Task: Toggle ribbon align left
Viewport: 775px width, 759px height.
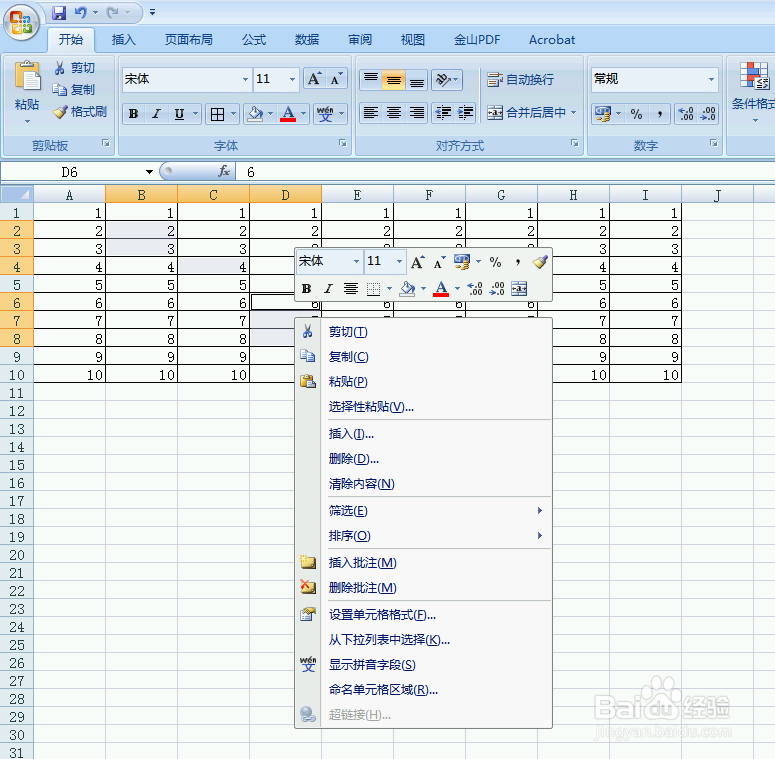Action: tap(371, 113)
